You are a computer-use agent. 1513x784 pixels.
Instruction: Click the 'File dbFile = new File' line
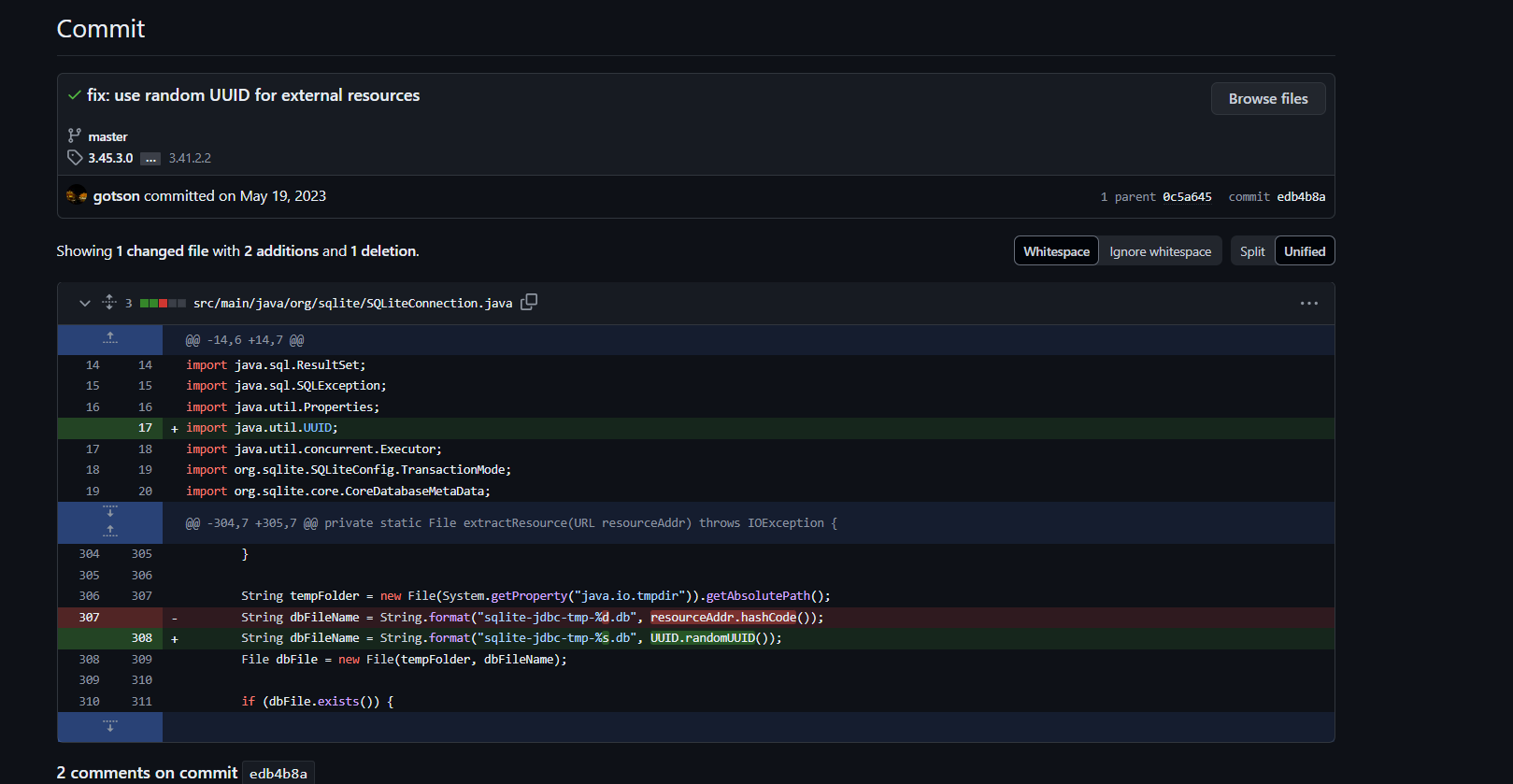[404, 660]
